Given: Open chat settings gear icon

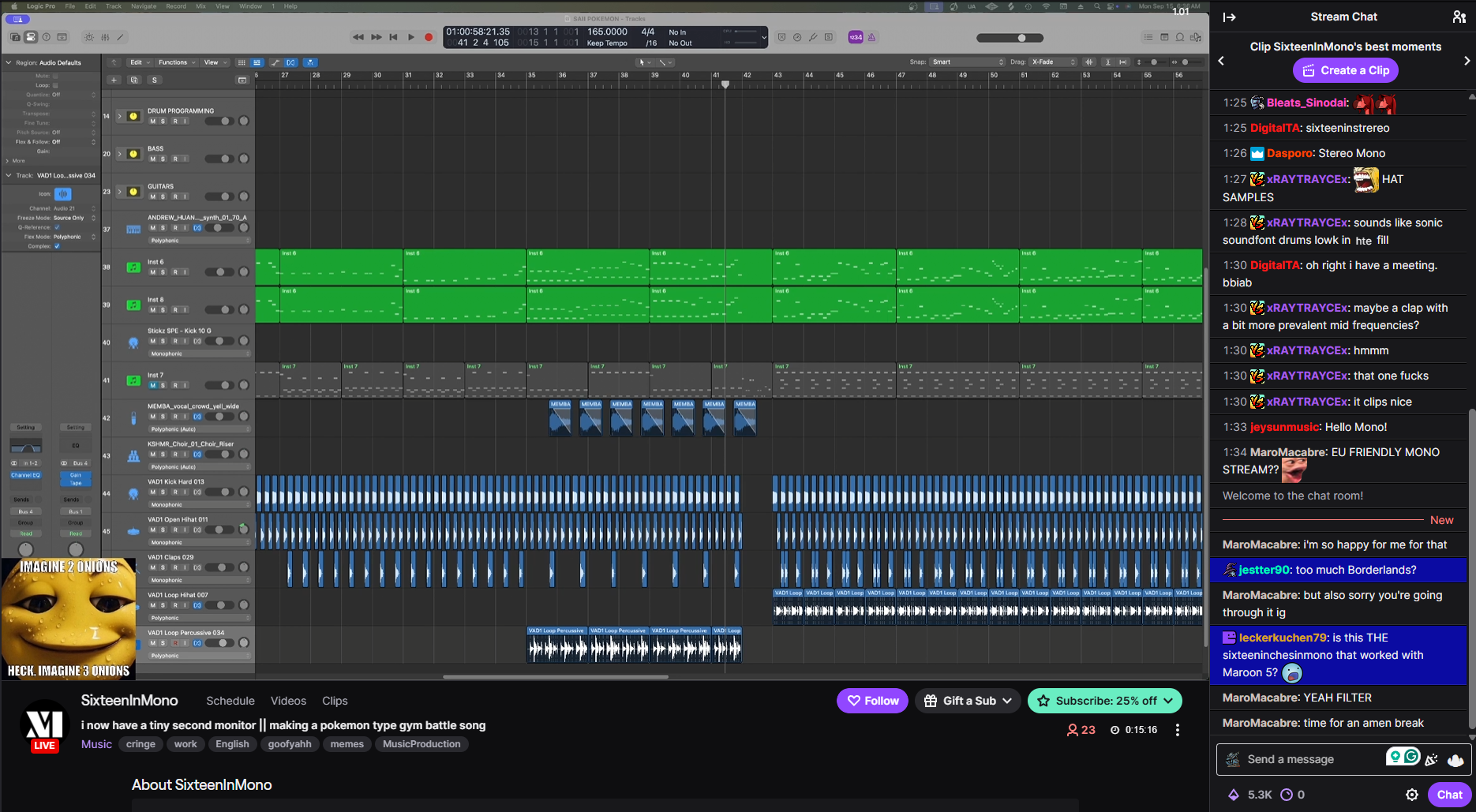Looking at the screenshot, I should (1411, 795).
